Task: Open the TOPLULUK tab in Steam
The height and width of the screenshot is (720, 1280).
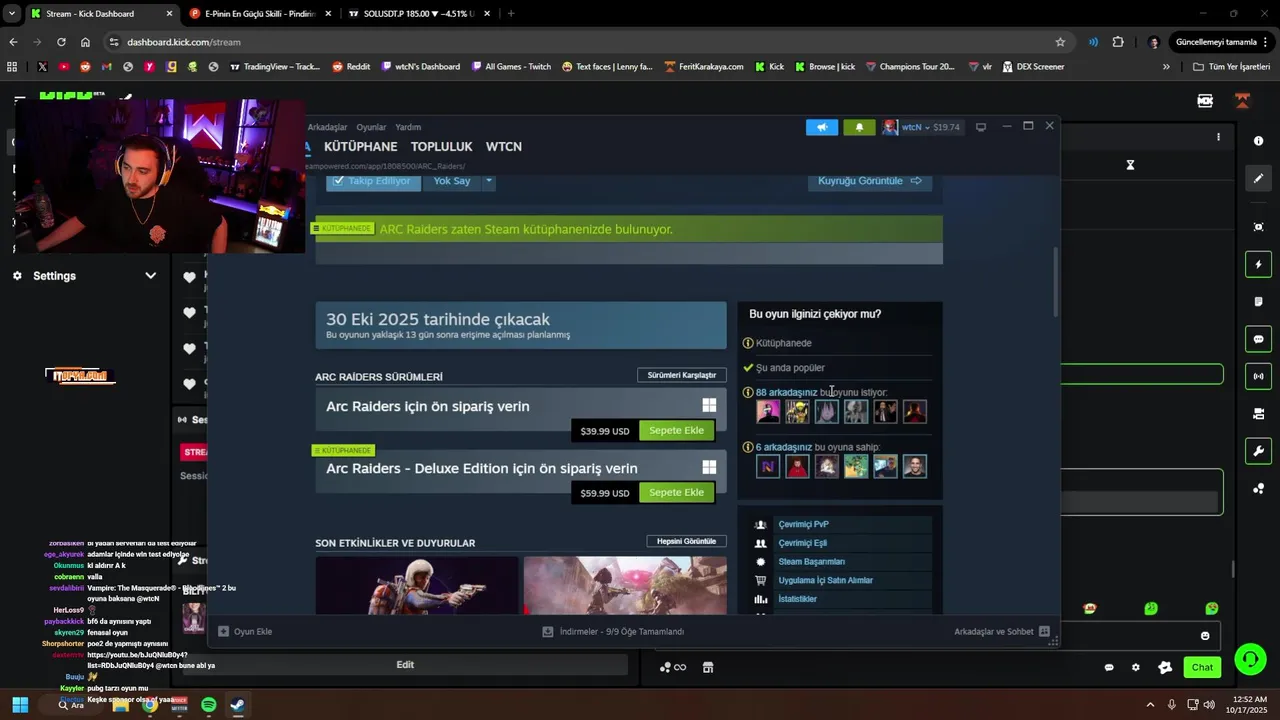Action: tap(441, 146)
